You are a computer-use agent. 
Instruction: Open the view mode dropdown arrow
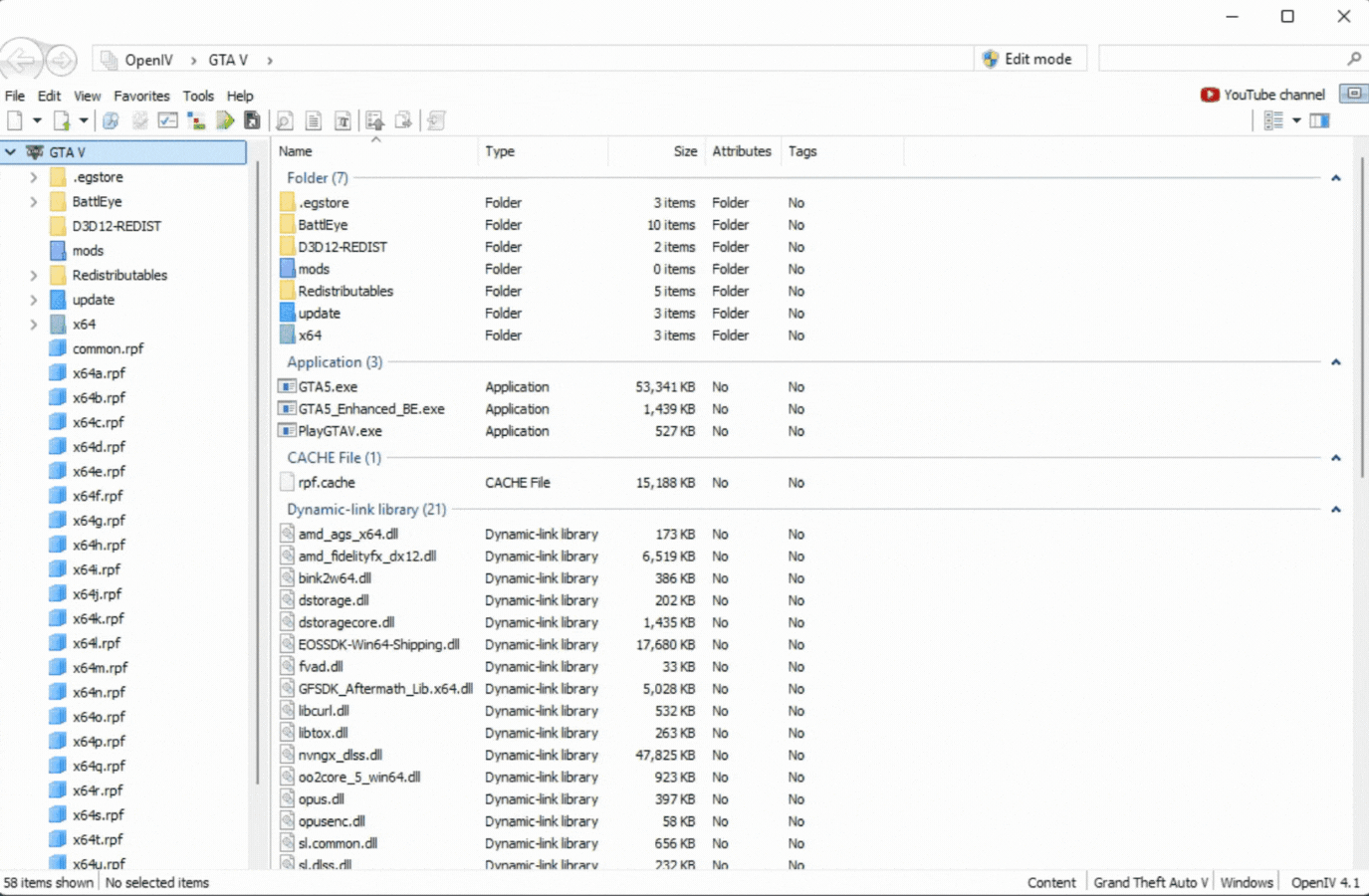click(1296, 120)
